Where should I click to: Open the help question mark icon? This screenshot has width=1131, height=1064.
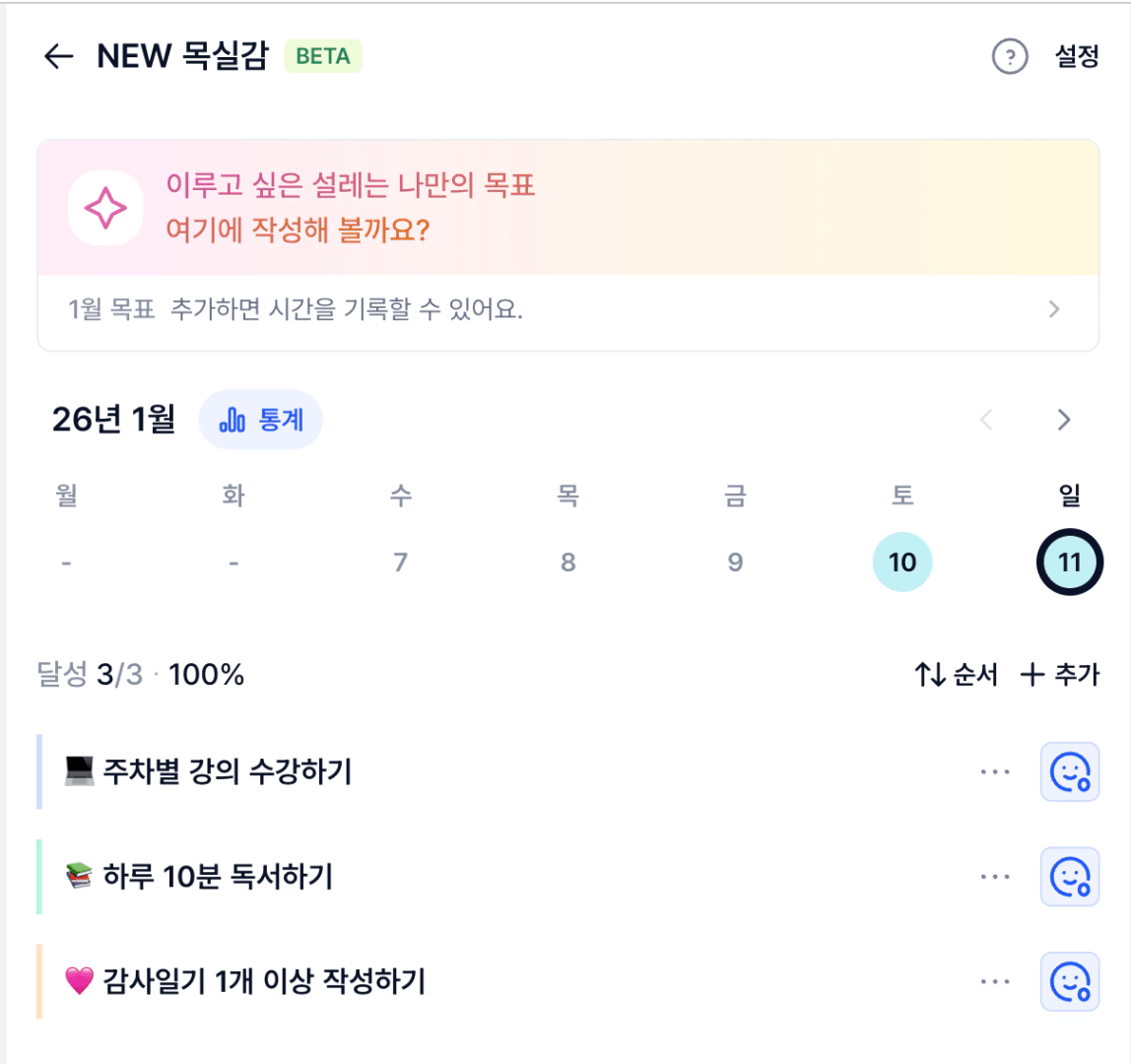pos(1009,57)
